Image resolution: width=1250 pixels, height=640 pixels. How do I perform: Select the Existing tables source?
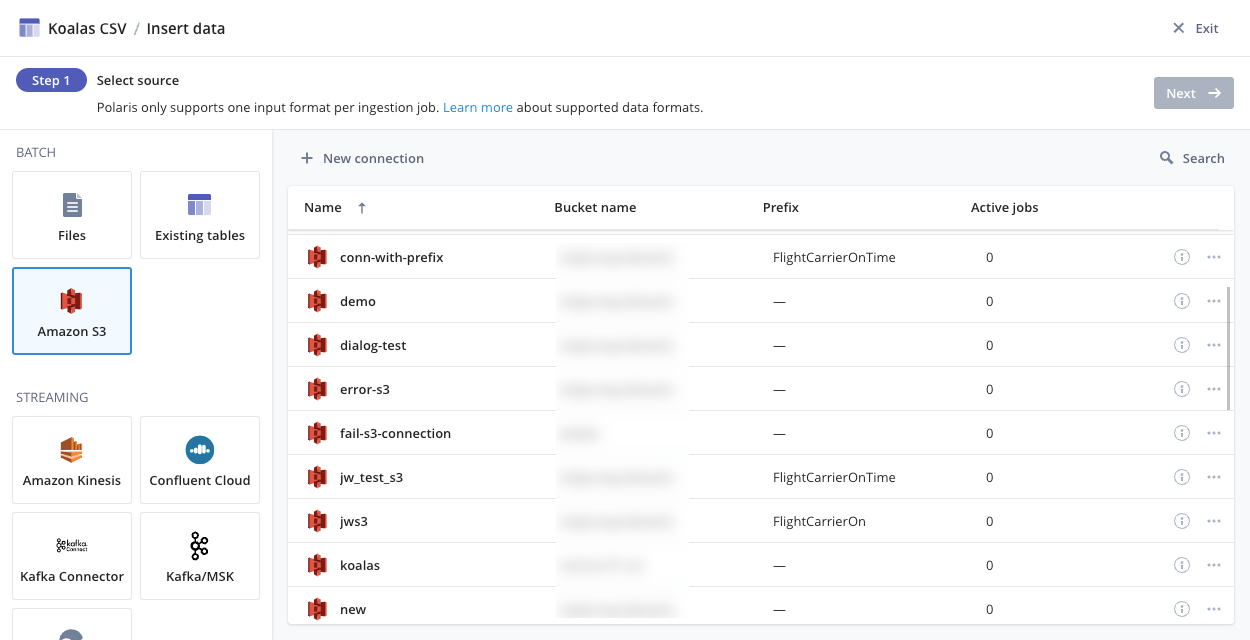[199, 214]
